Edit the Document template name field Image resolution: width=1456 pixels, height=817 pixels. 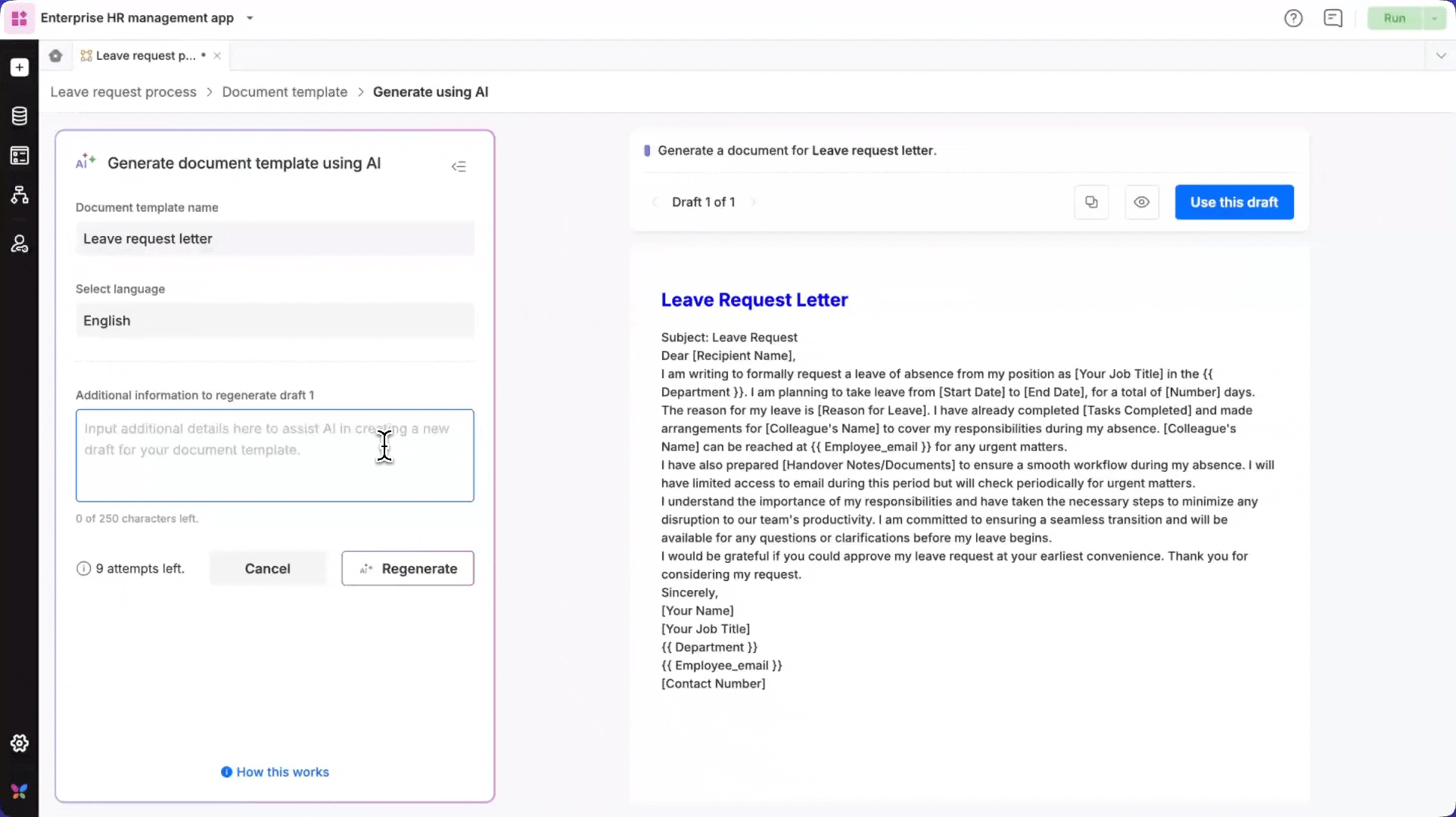(x=275, y=238)
